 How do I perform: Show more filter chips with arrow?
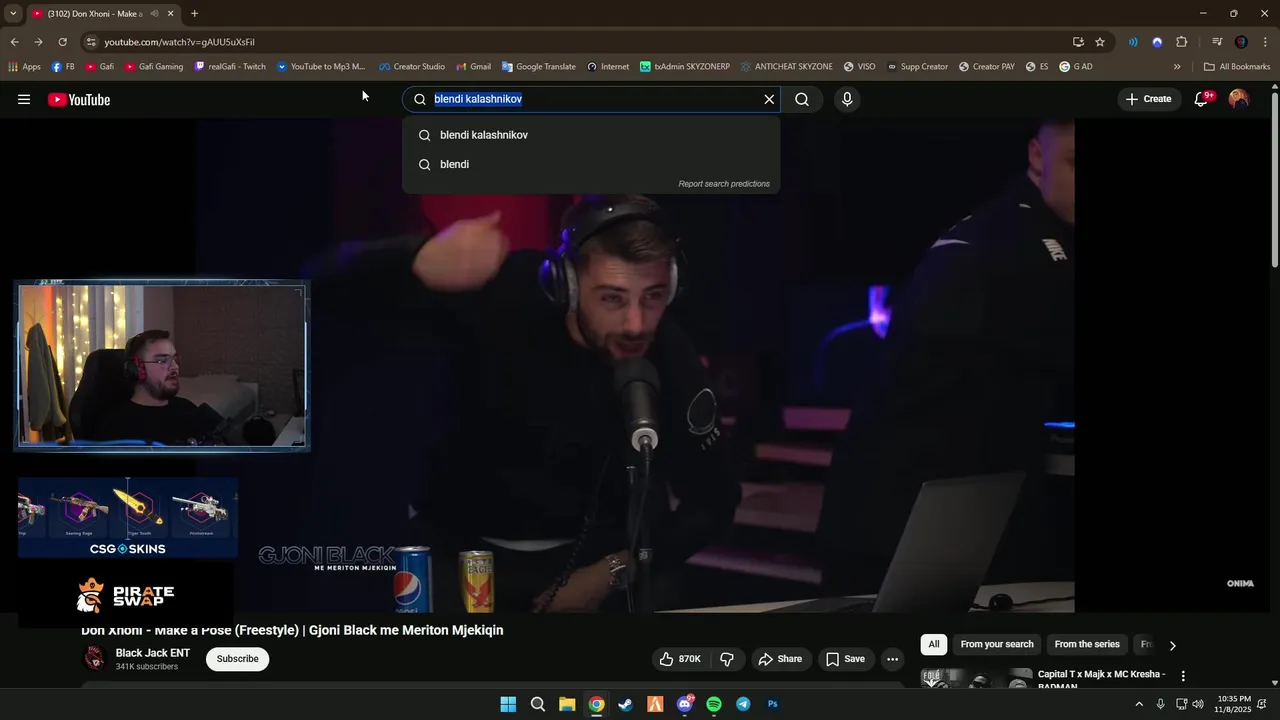[1172, 645]
